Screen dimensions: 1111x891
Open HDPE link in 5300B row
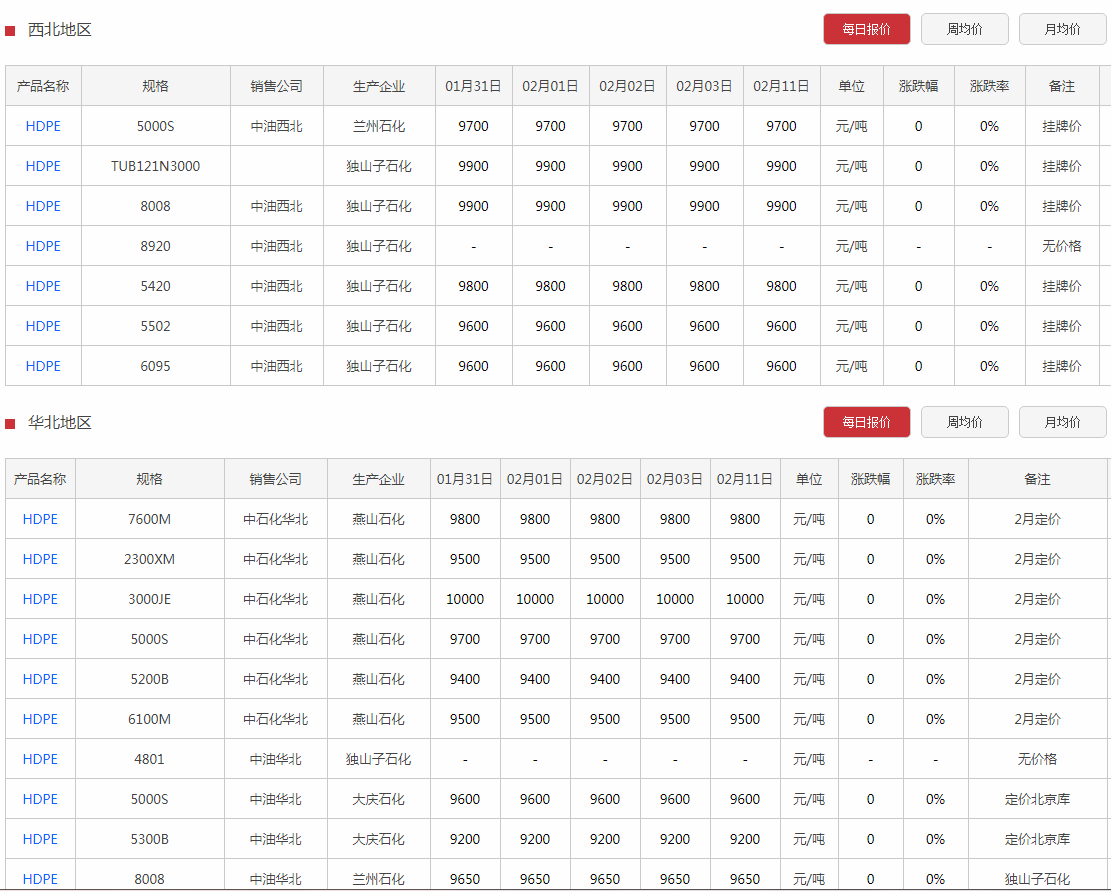point(40,839)
